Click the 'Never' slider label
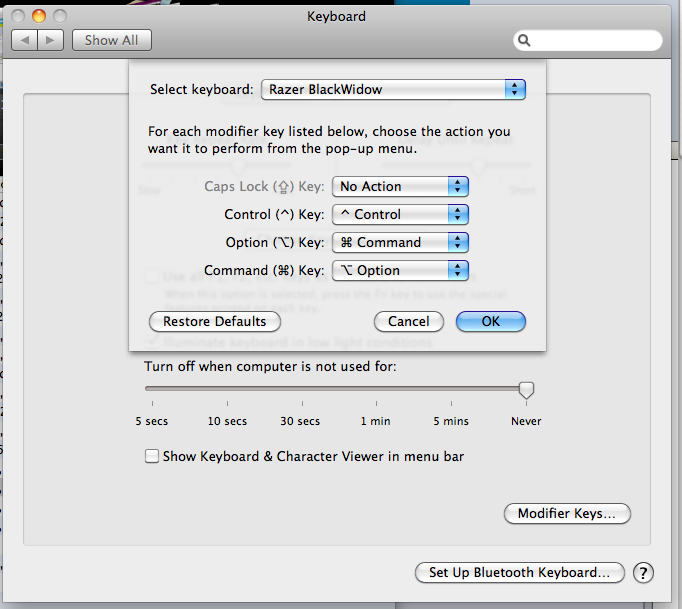The image size is (682, 609). [526, 421]
